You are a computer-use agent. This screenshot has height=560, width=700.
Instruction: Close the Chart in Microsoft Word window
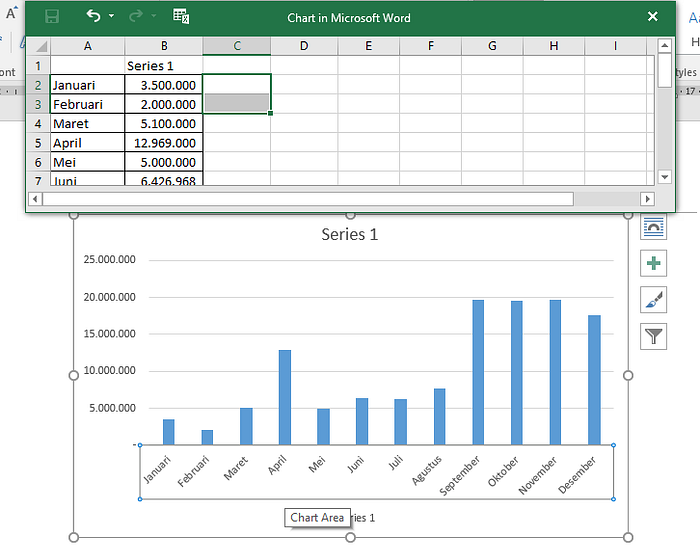pyautogui.click(x=652, y=17)
